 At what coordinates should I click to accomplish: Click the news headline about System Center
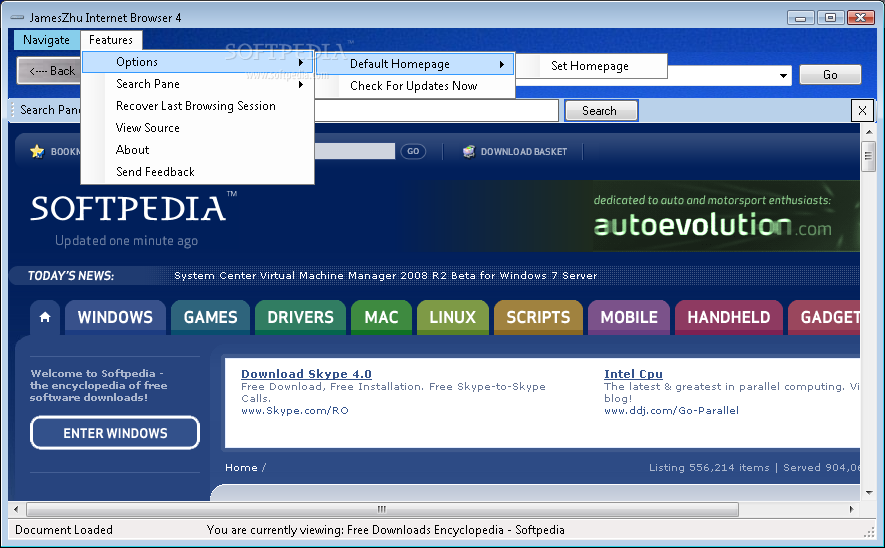point(385,275)
